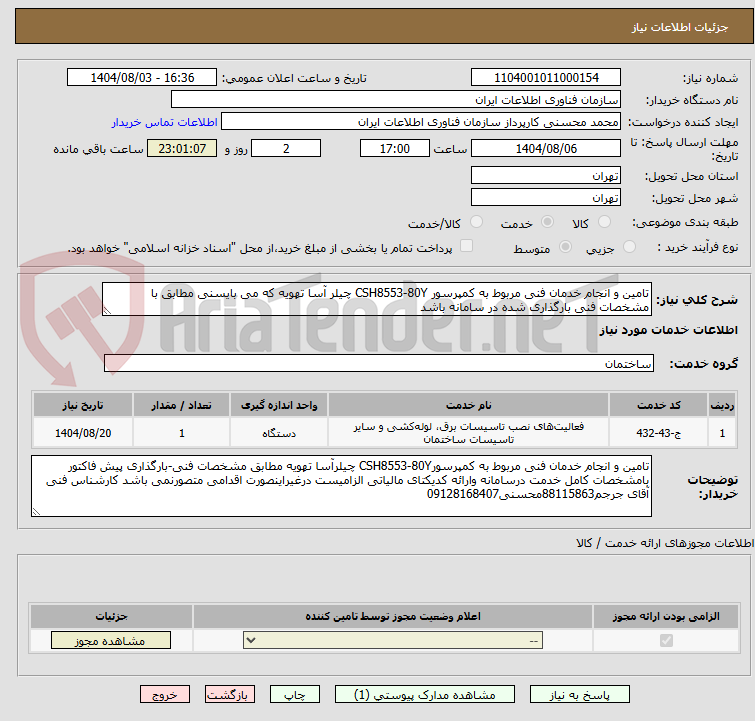Click service name cell فعالیت‌های نصب تاسیسات برق
The width and height of the screenshot is (755, 721).
pos(469,433)
